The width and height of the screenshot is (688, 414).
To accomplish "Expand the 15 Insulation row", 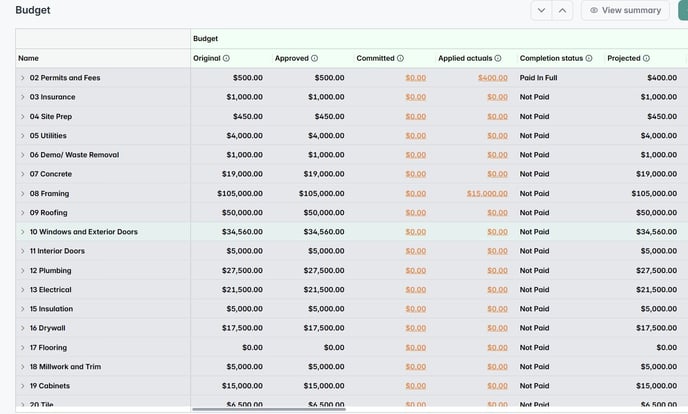I will 22,309.
